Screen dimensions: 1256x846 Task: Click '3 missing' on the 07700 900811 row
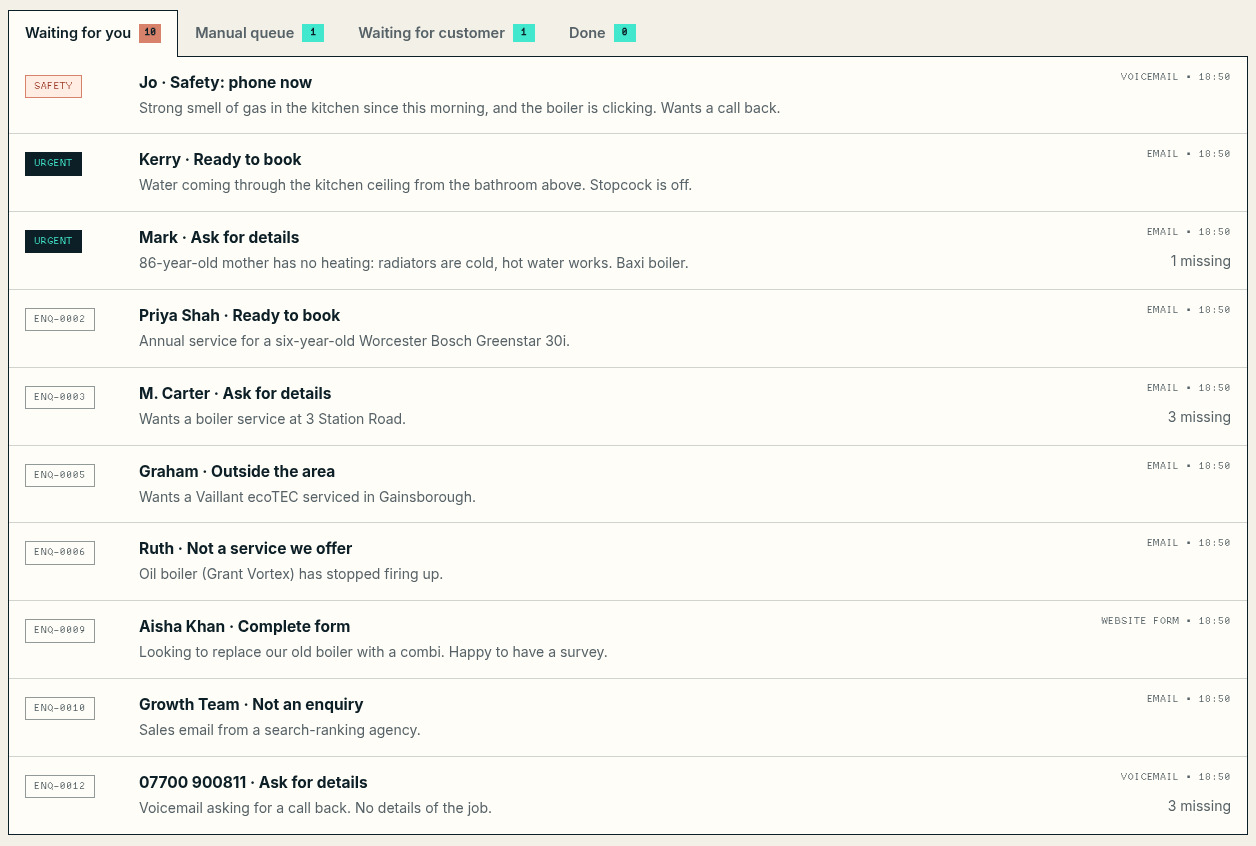[x=1199, y=806]
